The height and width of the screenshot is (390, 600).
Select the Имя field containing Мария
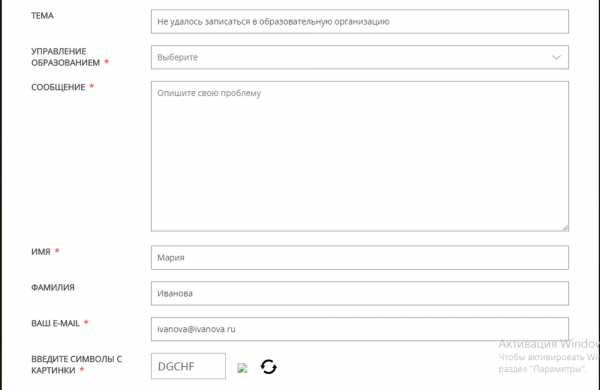[360, 258]
